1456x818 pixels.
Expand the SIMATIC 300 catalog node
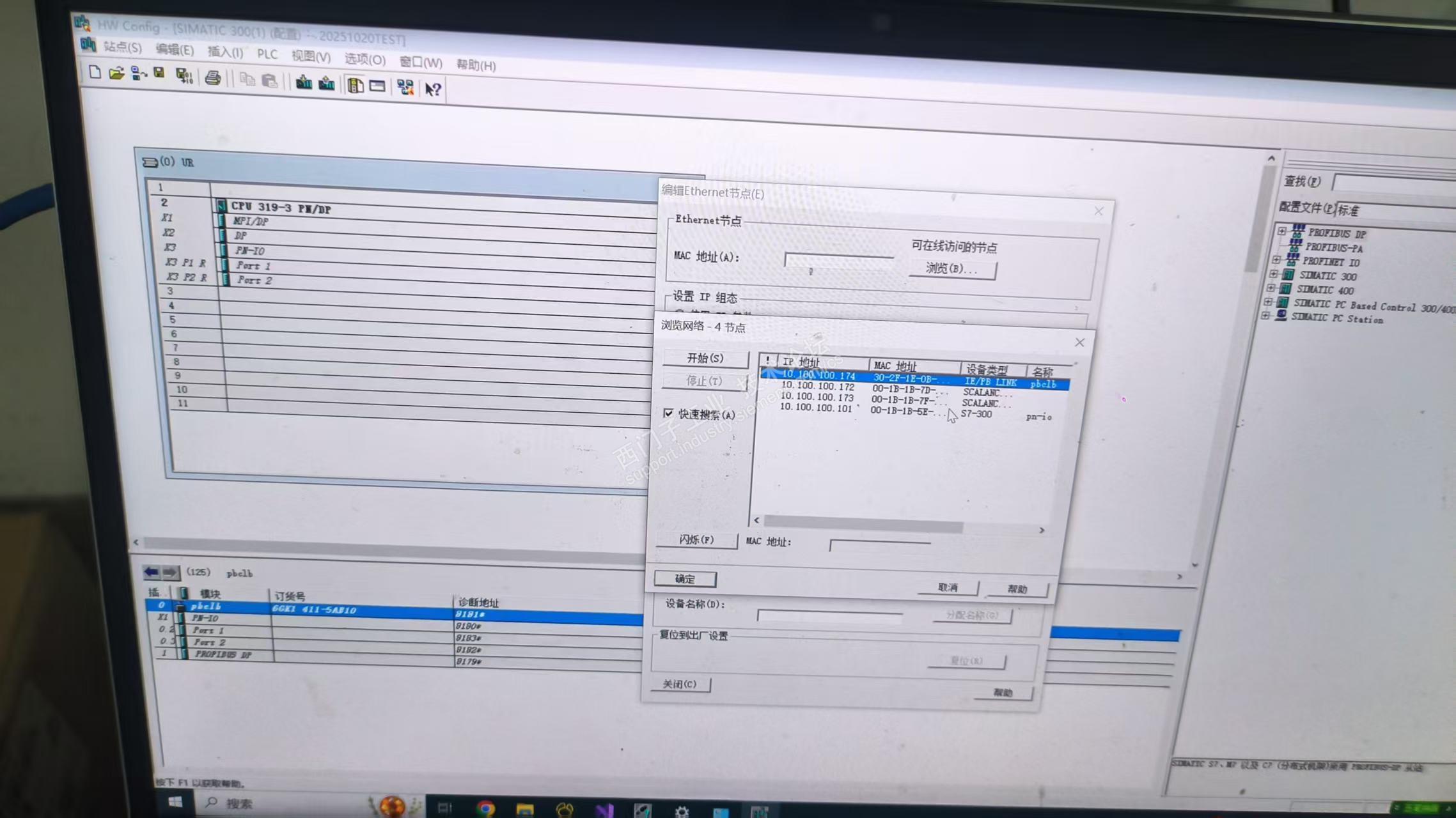click(1274, 274)
